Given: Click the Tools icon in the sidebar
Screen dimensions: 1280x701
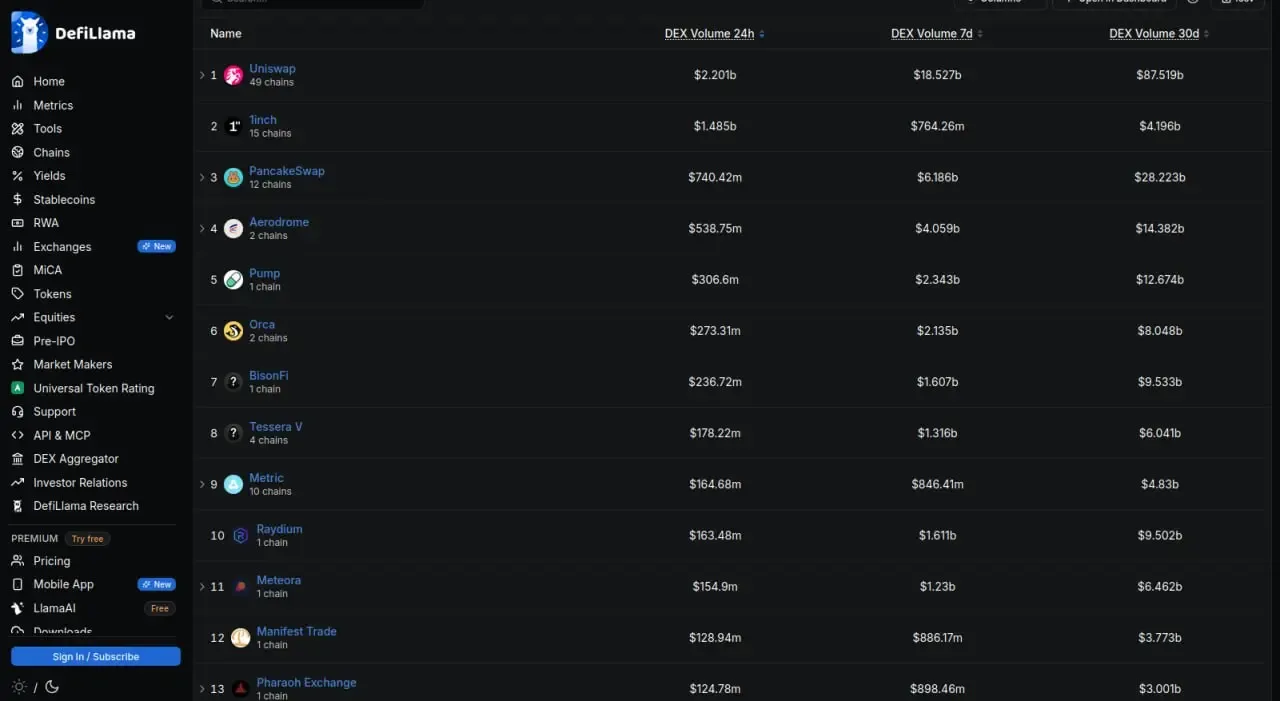Looking at the screenshot, I should pyautogui.click(x=17, y=129).
